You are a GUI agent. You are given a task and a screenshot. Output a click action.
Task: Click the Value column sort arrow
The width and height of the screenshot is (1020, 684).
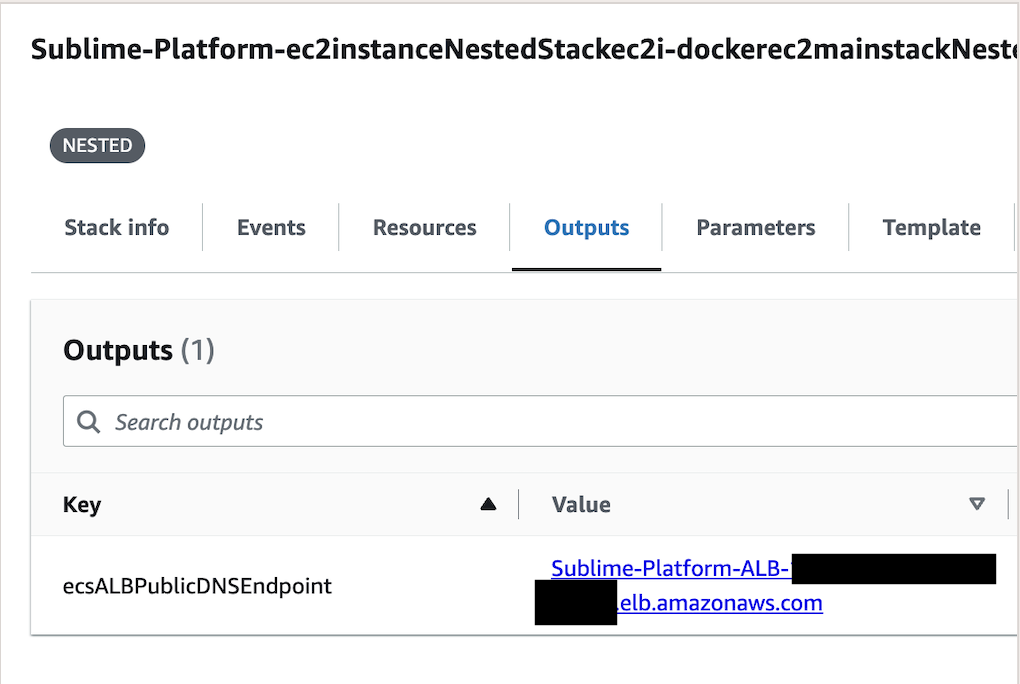point(977,505)
